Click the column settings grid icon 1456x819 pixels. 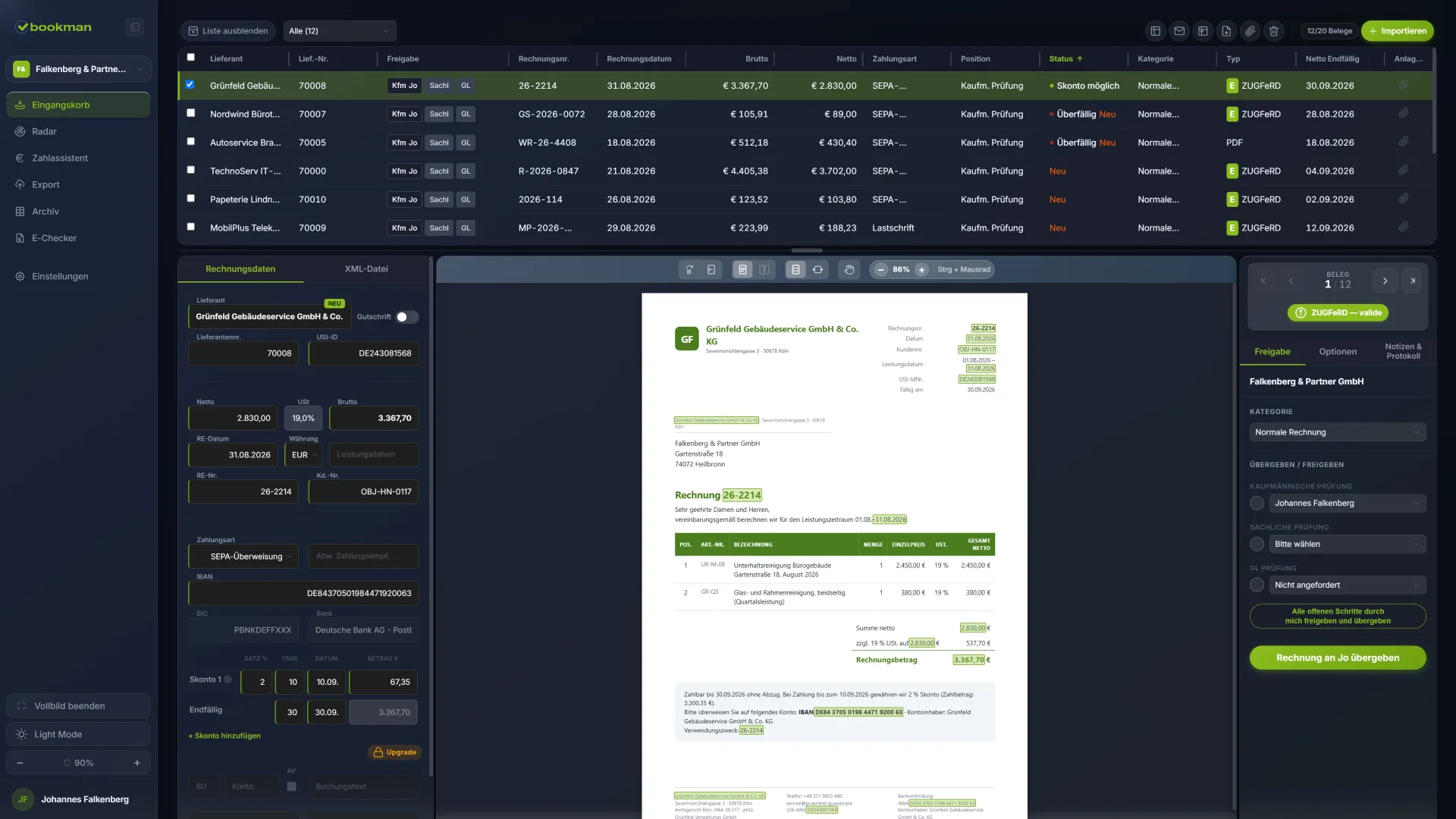pos(1203,31)
